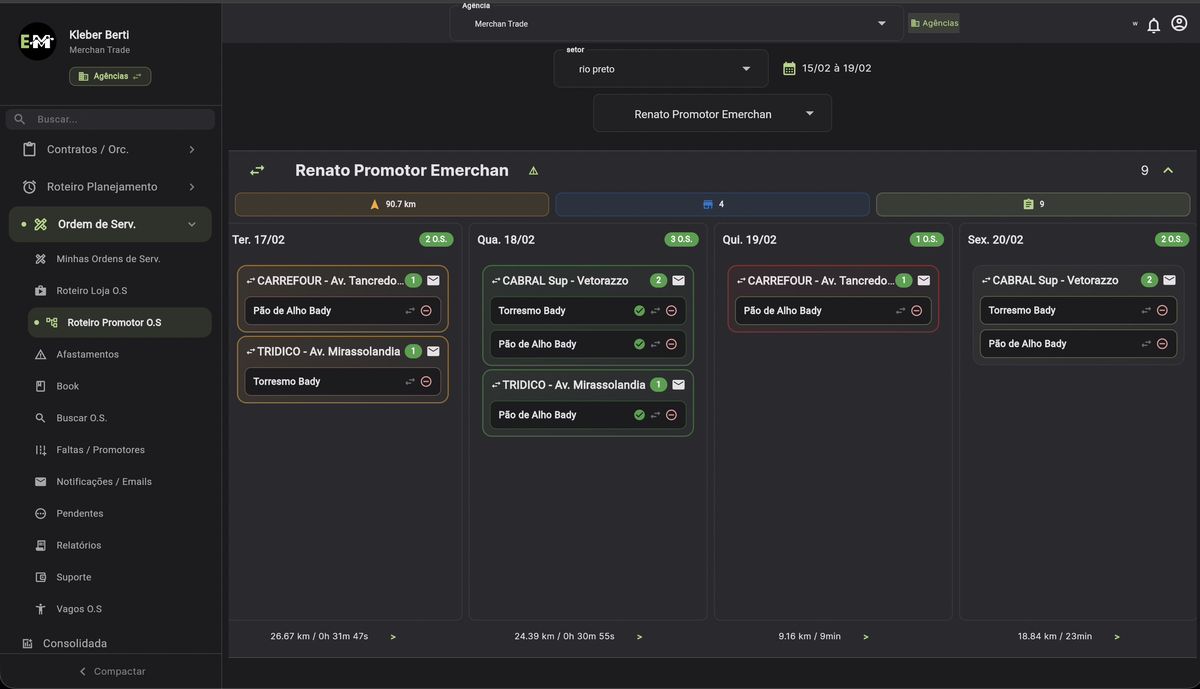Click the 90.7 km distance indicator badge
This screenshot has height=689, width=1200.
pyautogui.click(x=392, y=203)
